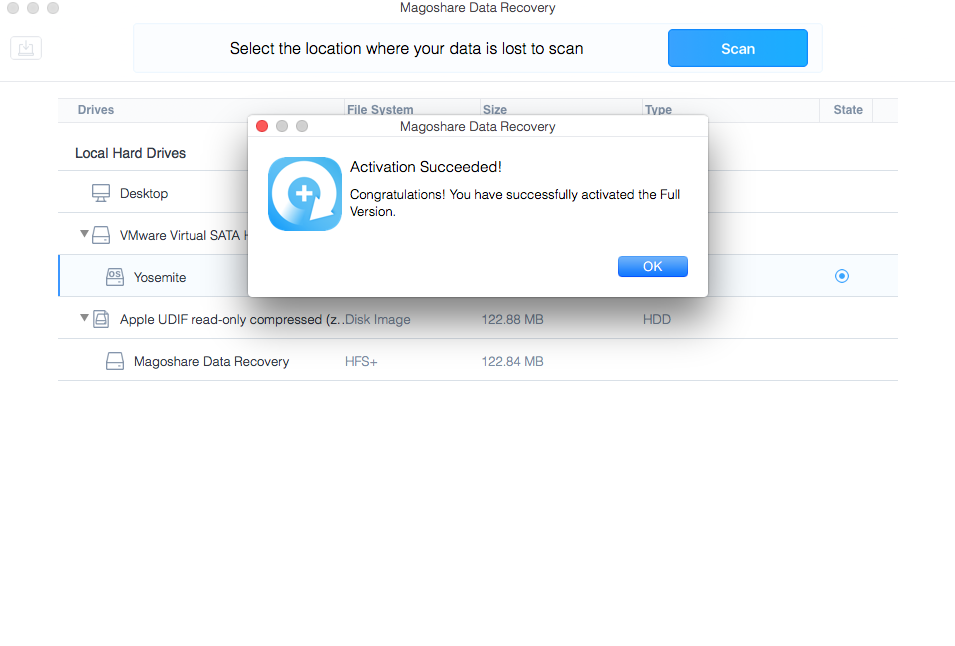This screenshot has height=646, width=955.
Task: Click the 122.88 MB size value
Action: point(512,319)
